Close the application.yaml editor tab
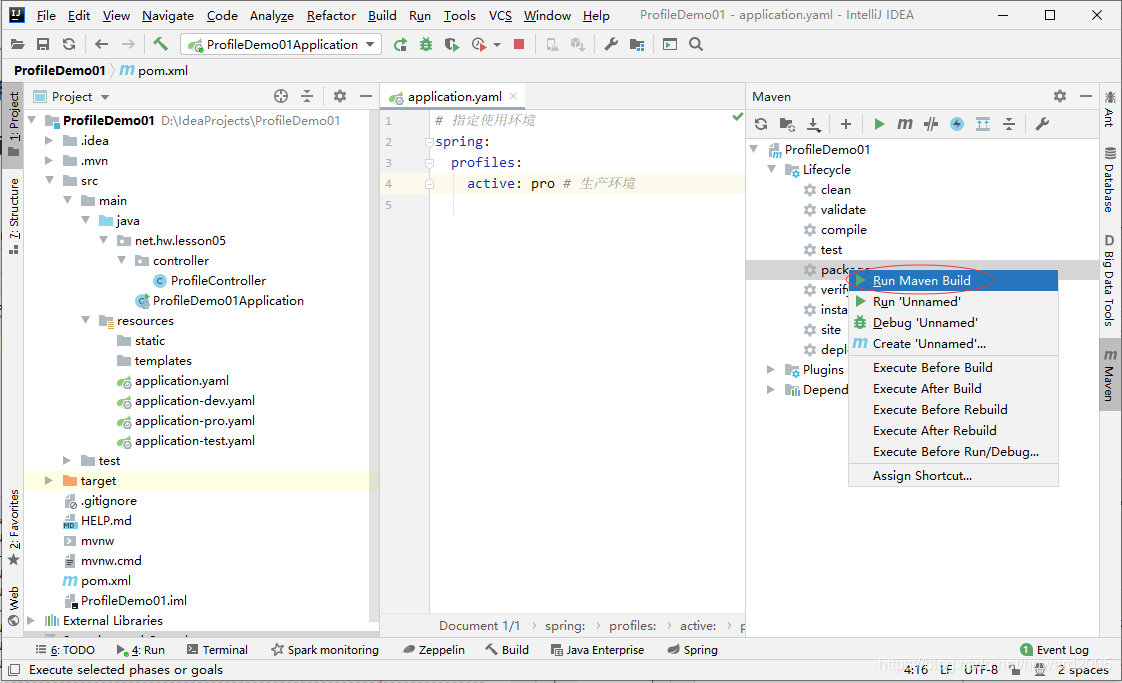1122x683 pixels. tap(513, 96)
